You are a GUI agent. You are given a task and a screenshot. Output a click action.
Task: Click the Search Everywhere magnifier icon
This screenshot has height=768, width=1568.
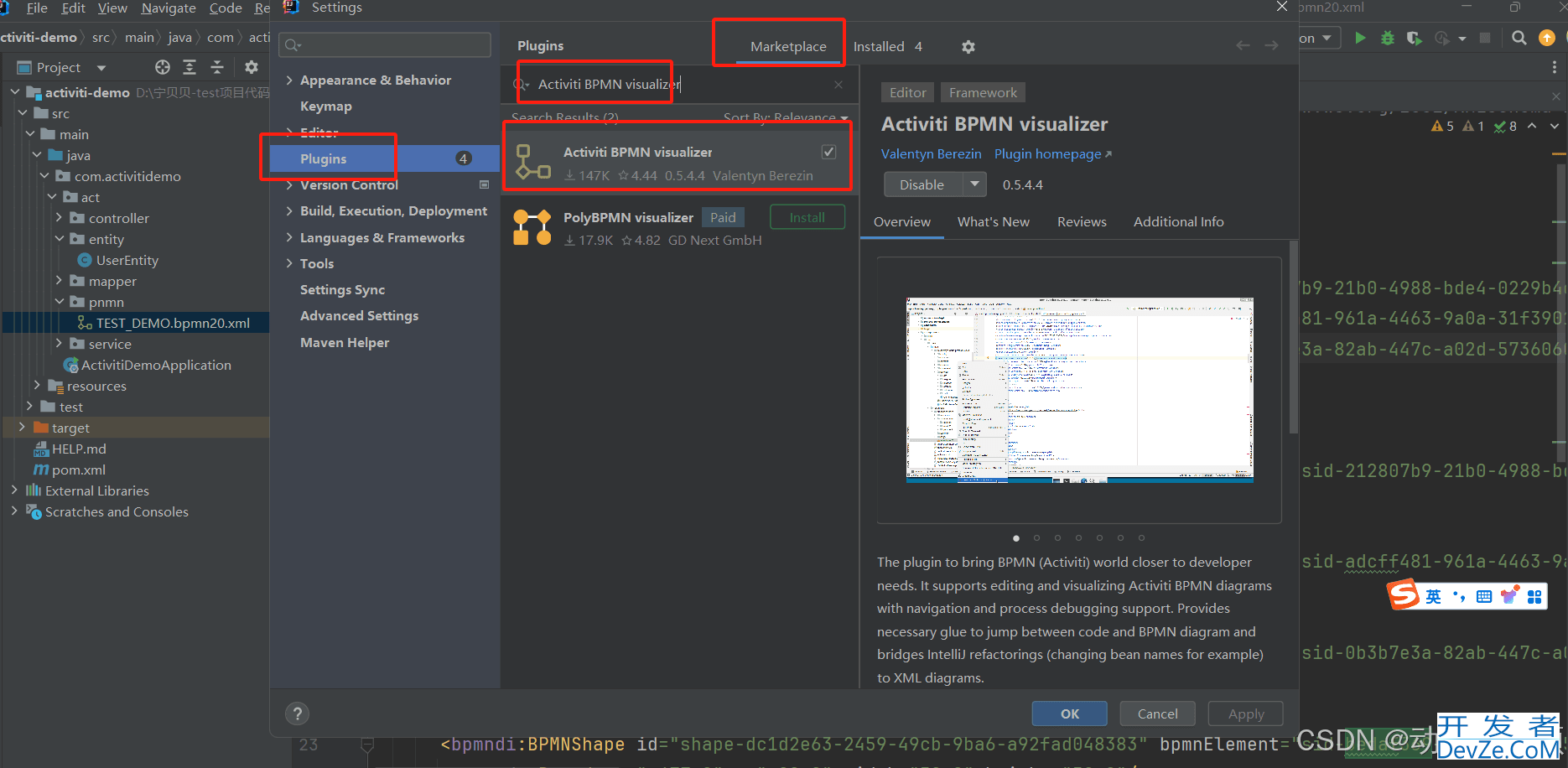[1519, 39]
